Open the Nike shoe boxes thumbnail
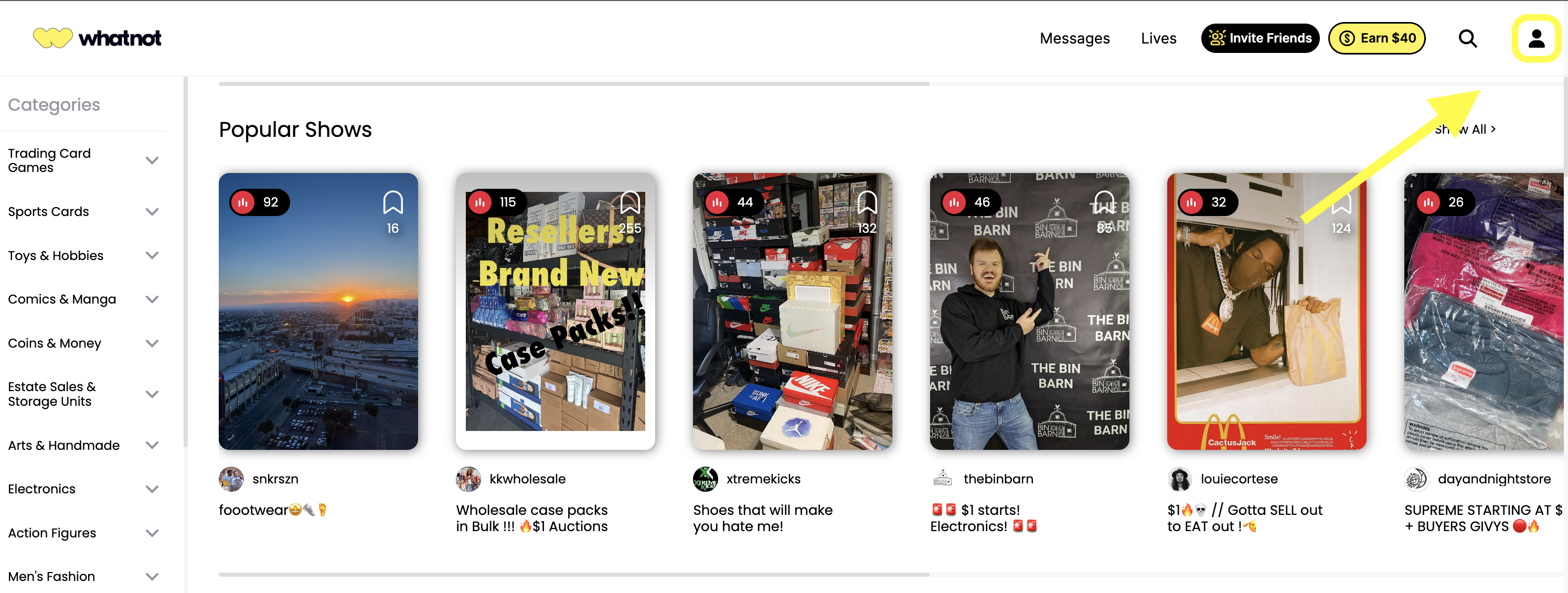1568x593 pixels. (x=793, y=311)
